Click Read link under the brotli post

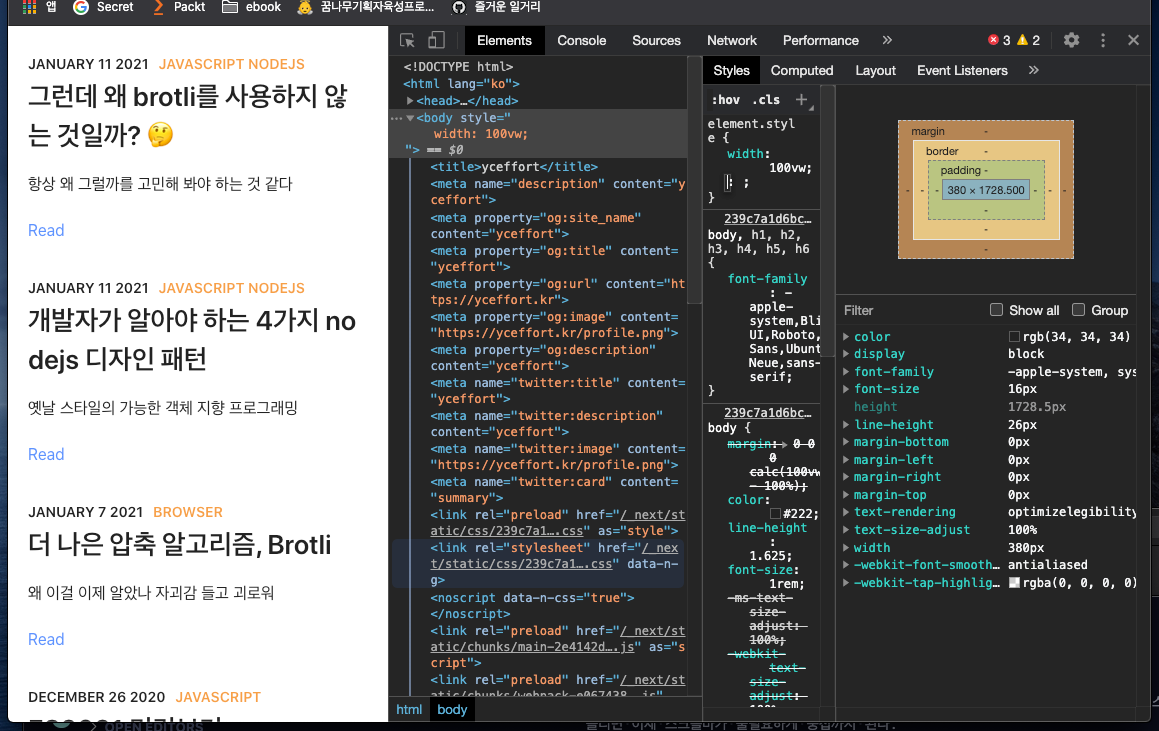click(46, 231)
